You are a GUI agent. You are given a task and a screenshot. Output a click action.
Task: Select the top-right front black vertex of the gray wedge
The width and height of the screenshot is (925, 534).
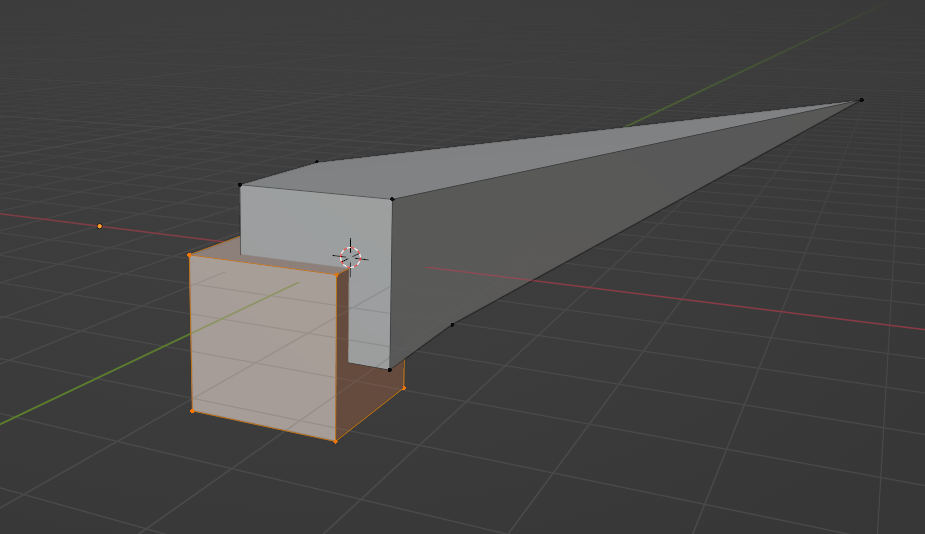392,199
